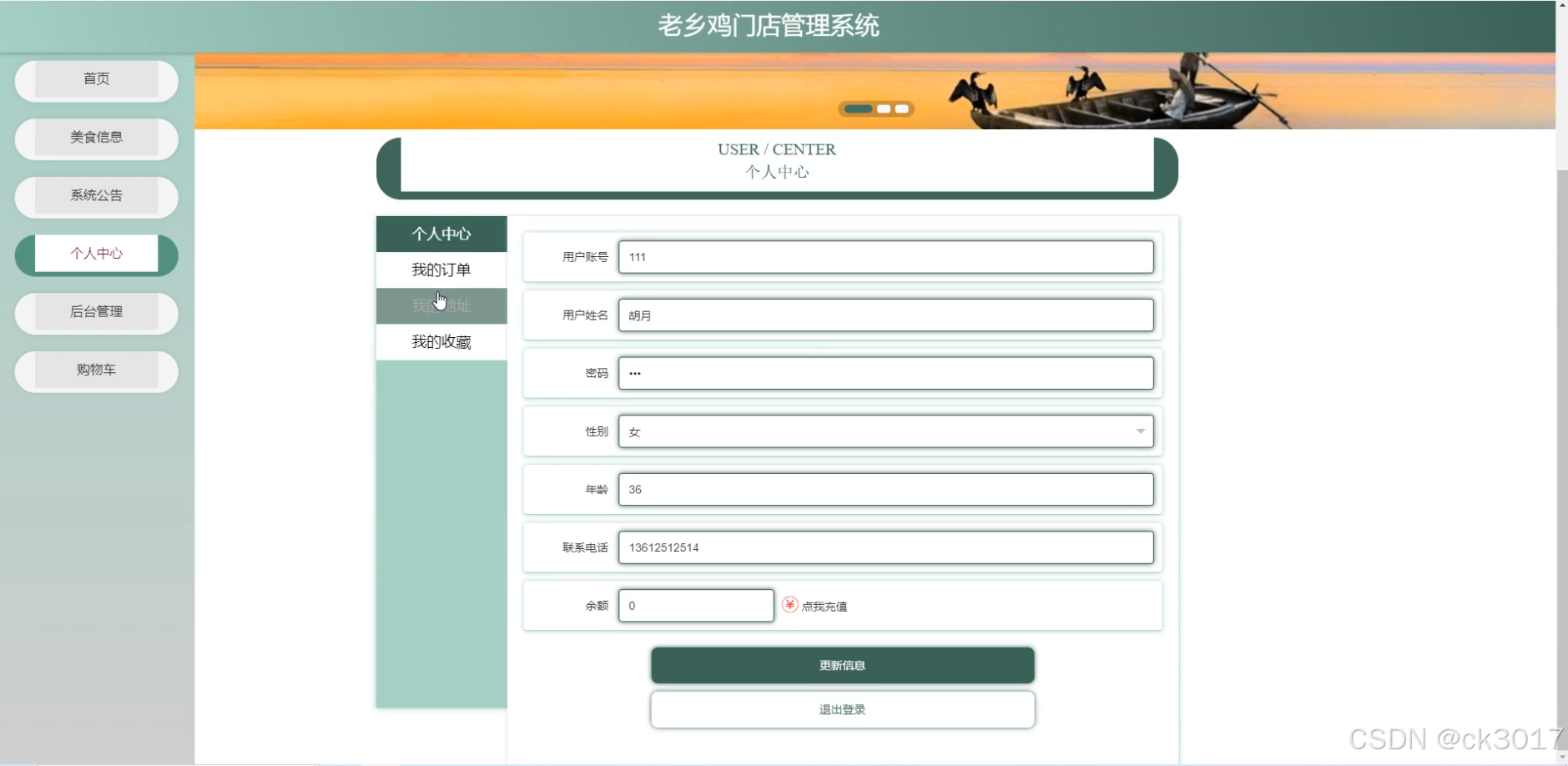
Task: Click the 更新信息 button
Action: pyautogui.click(x=843, y=665)
